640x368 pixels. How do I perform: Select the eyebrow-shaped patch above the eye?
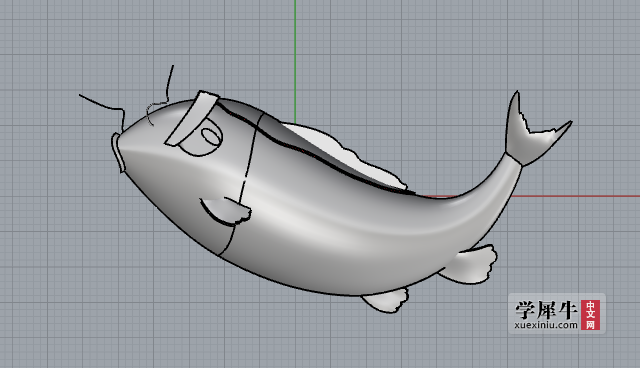(192, 118)
